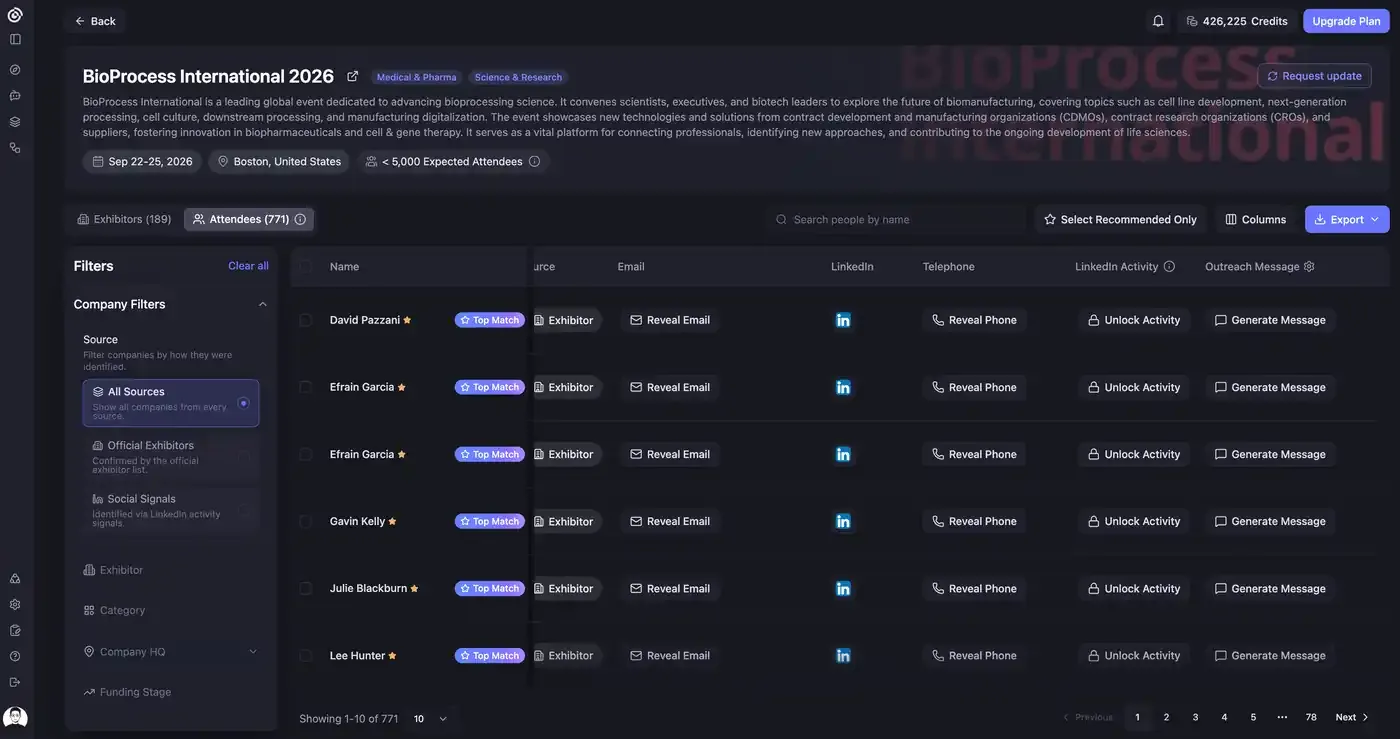Click the Top Match badge for Lee Hunter
Image resolution: width=1400 pixels, height=739 pixels.
[x=490, y=655]
